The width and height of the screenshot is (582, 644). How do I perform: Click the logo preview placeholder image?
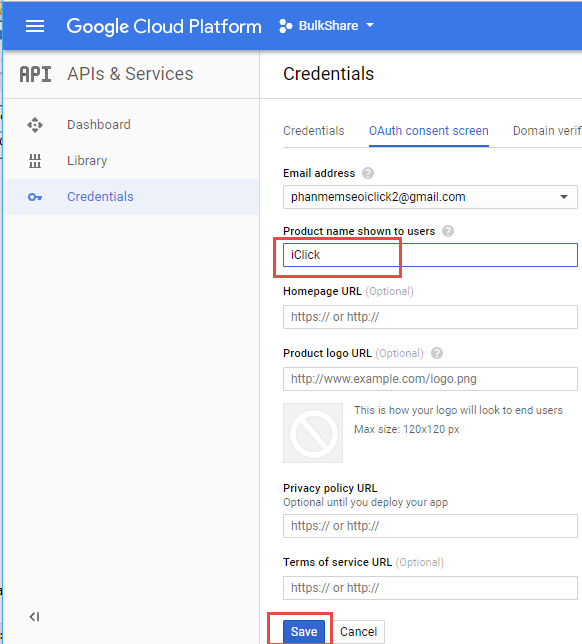[313, 433]
